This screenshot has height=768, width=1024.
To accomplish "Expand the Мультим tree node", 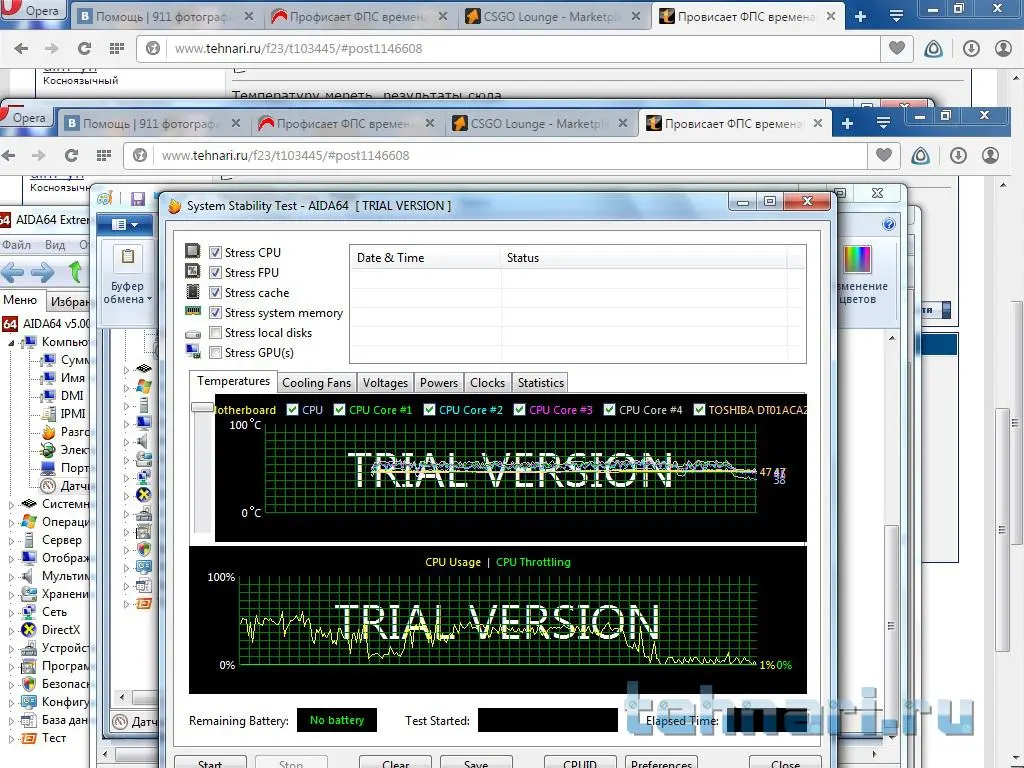I will [11, 577].
